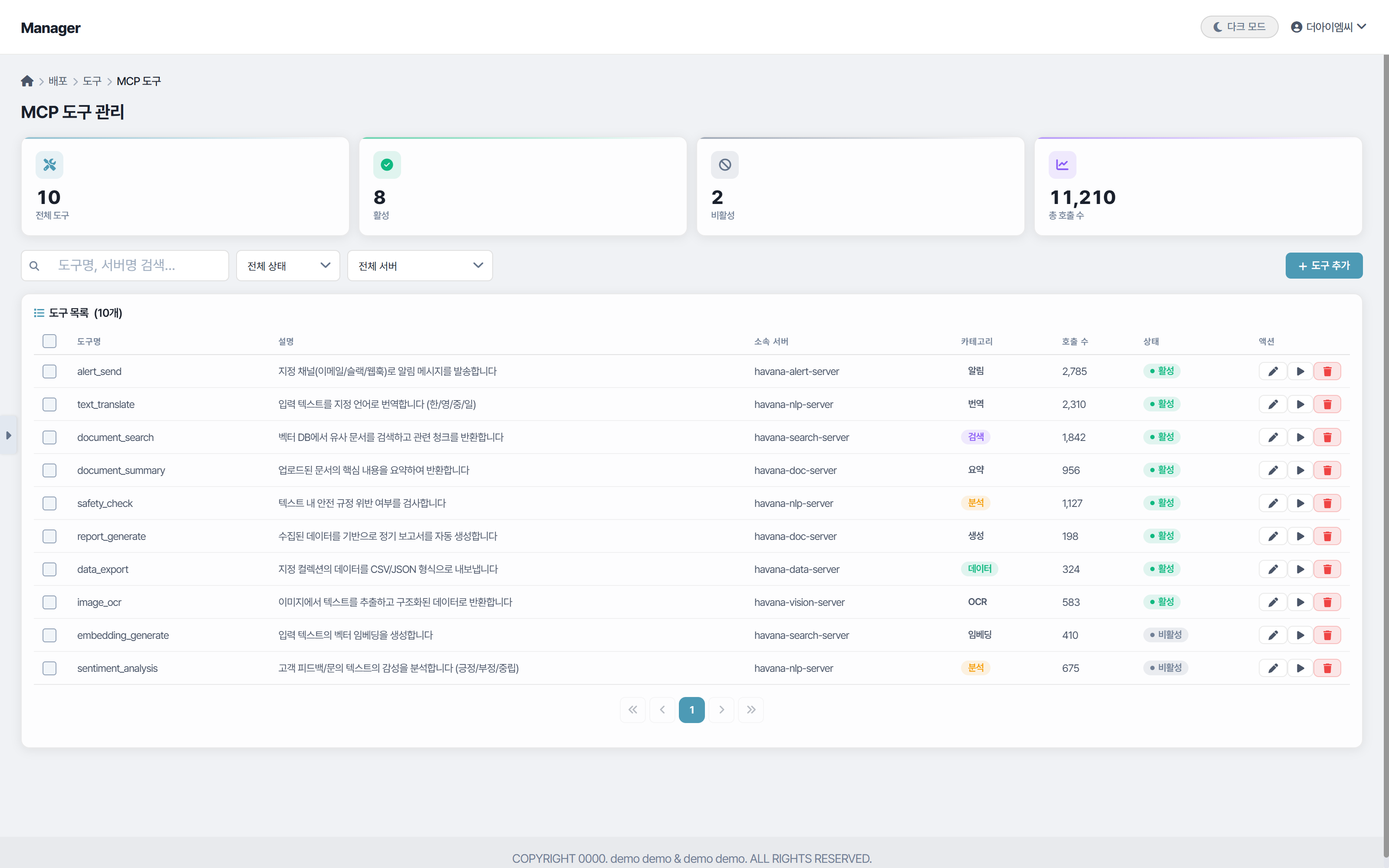1389x868 pixels.
Task: Open the 전체 서버 server filter dropdown
Action: click(x=420, y=266)
